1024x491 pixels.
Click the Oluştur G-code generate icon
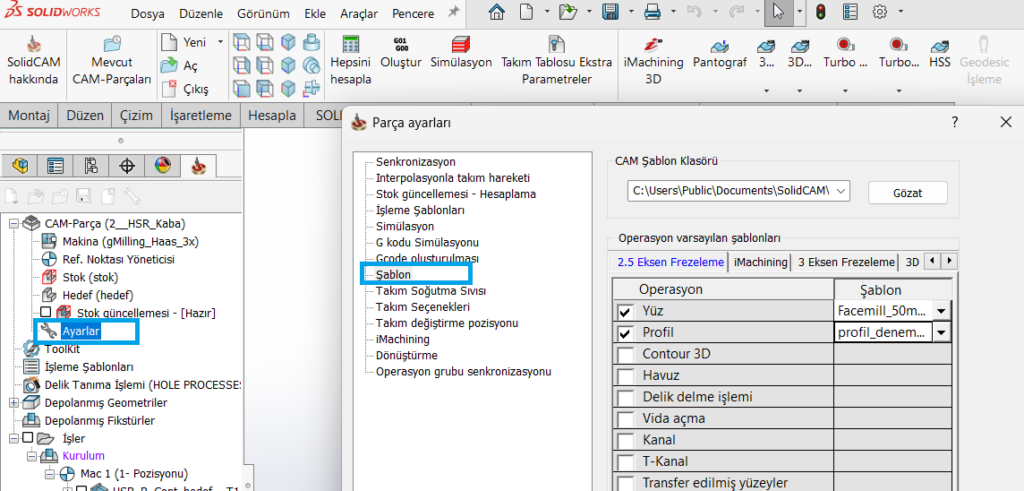pos(401,46)
